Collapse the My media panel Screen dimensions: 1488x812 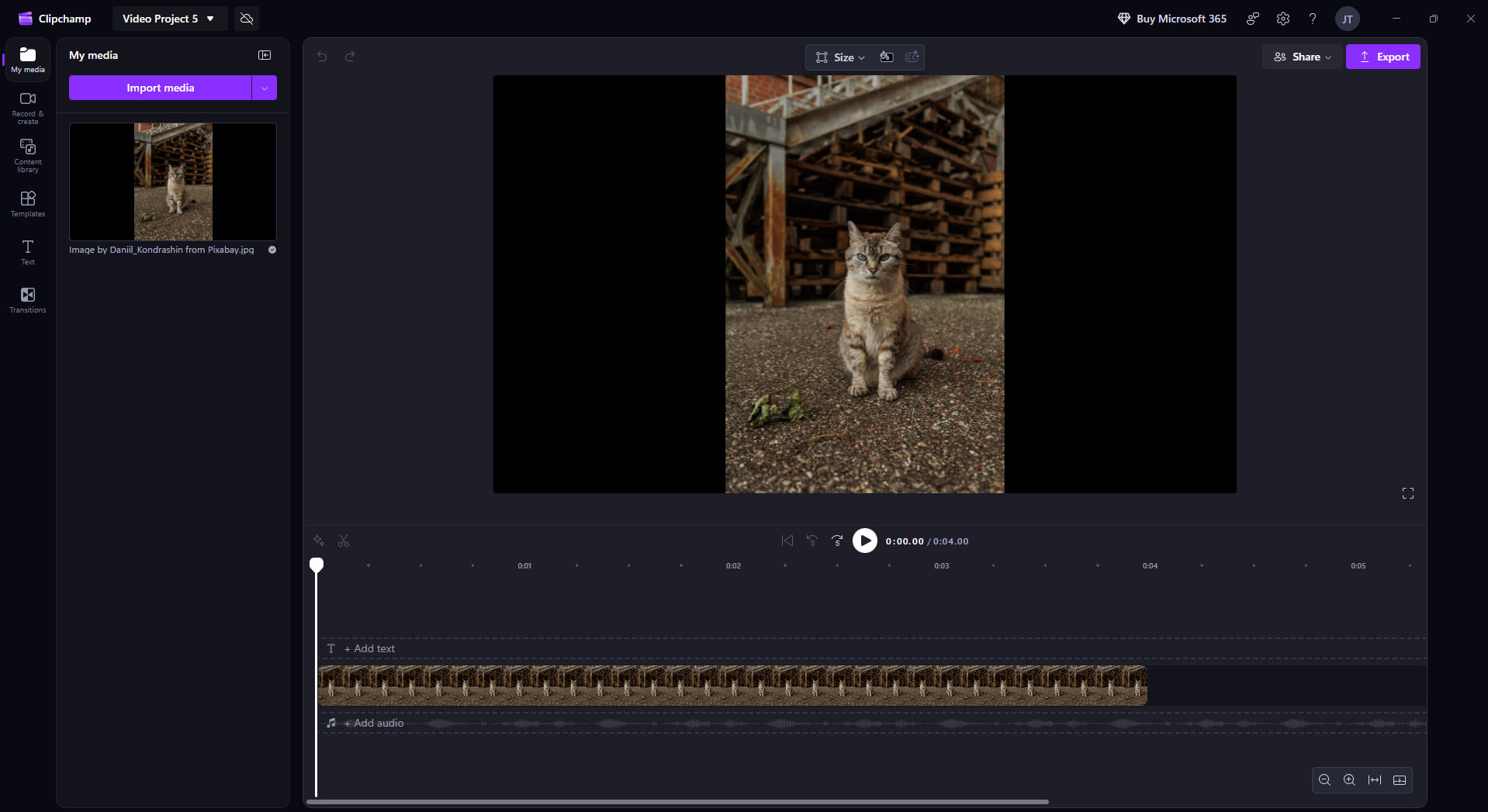point(265,55)
